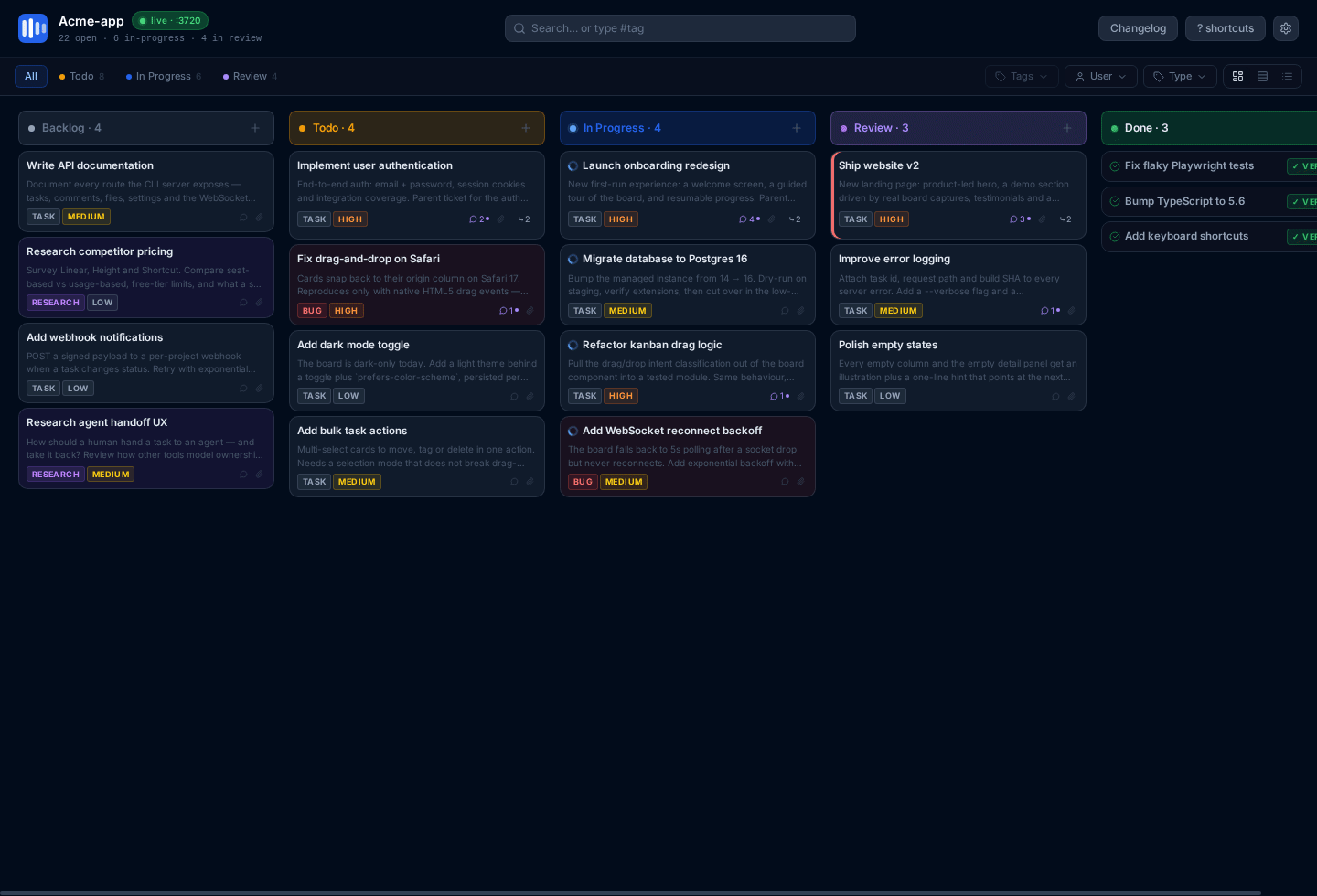Select the Todo filter tab
Image resolution: width=1317 pixels, height=896 pixels.
81,77
